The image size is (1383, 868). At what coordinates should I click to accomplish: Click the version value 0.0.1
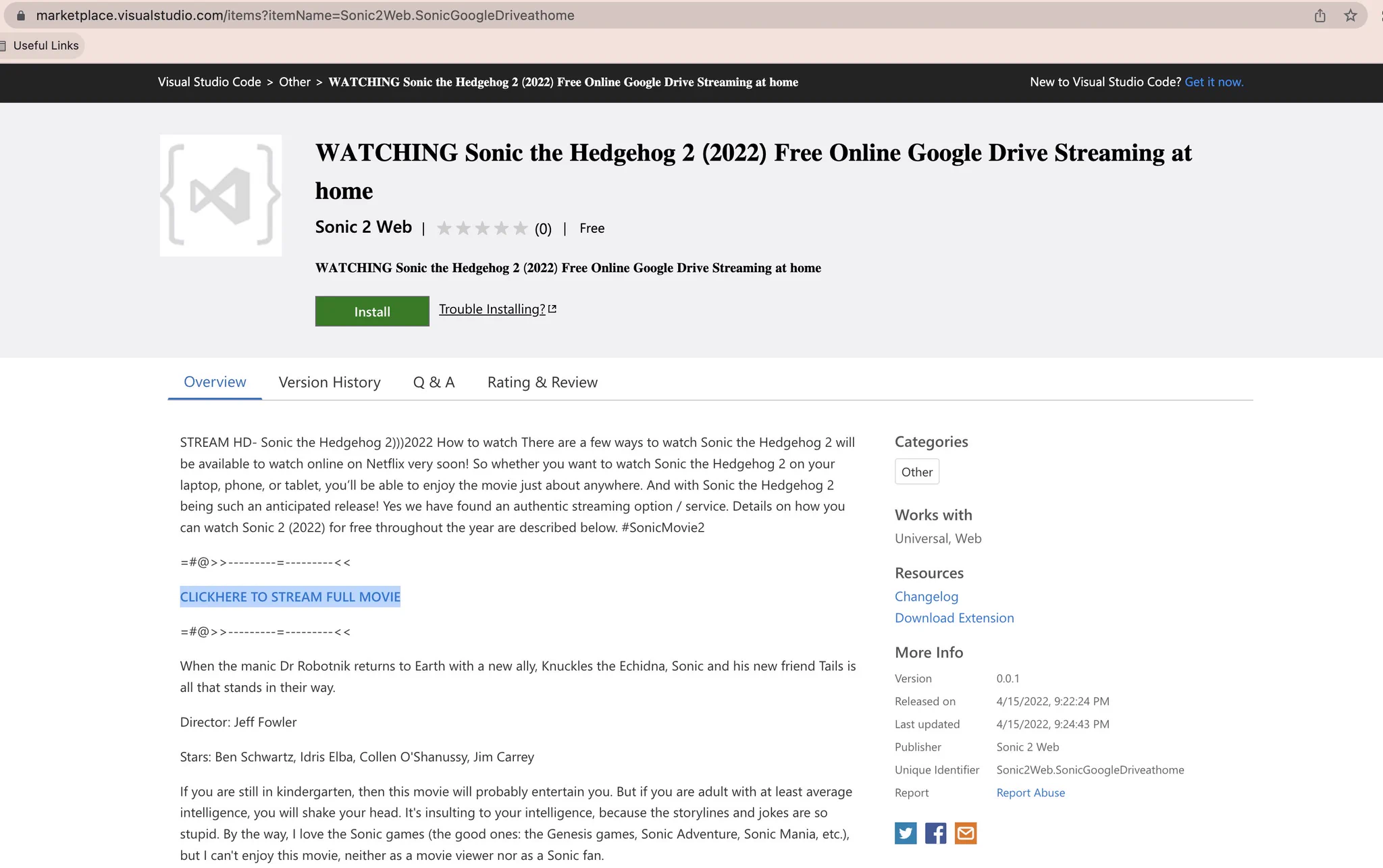[x=1008, y=678]
